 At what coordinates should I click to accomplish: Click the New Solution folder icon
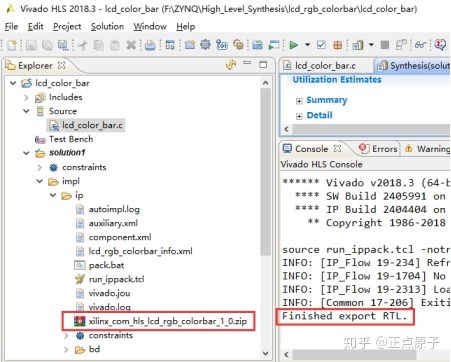pyautogui.click(x=190, y=45)
